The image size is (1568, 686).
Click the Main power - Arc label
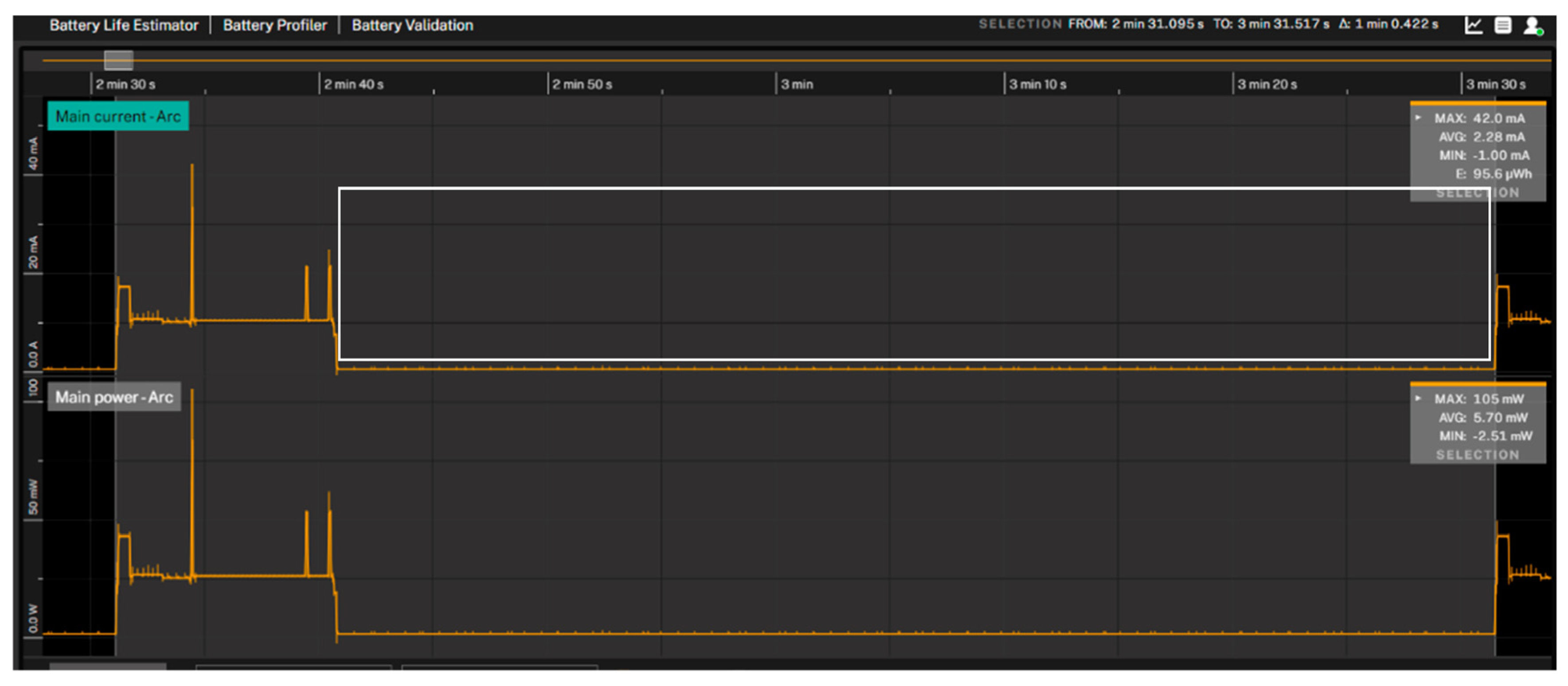[114, 397]
